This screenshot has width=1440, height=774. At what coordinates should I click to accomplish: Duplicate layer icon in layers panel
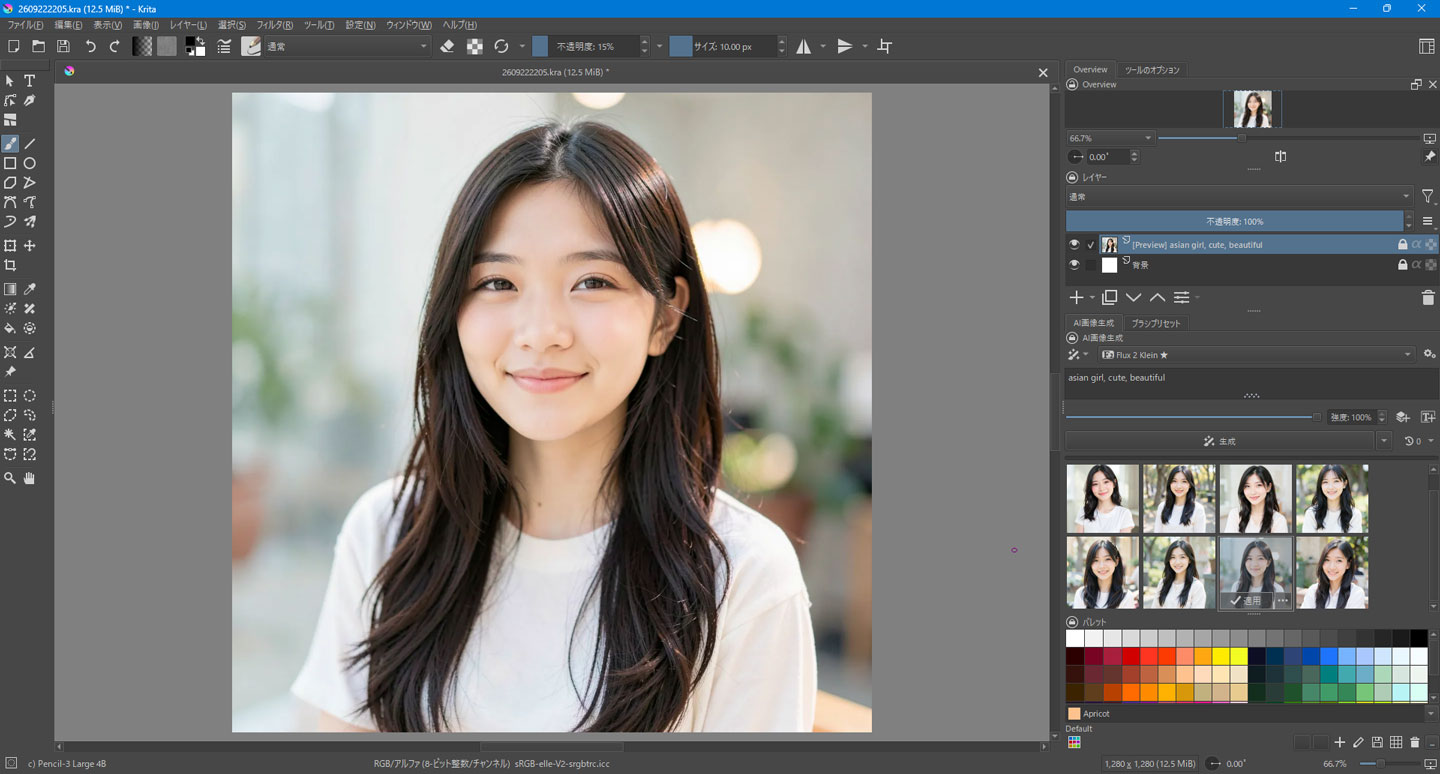[x=1109, y=298]
